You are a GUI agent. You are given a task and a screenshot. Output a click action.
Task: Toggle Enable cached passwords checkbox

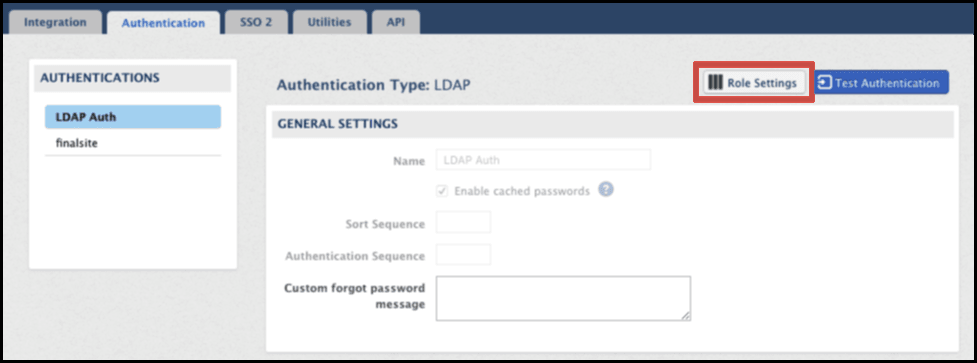point(442,191)
